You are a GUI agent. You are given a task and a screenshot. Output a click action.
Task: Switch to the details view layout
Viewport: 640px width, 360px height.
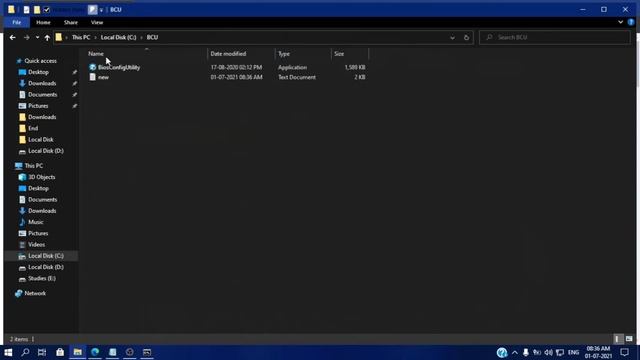pos(617,339)
